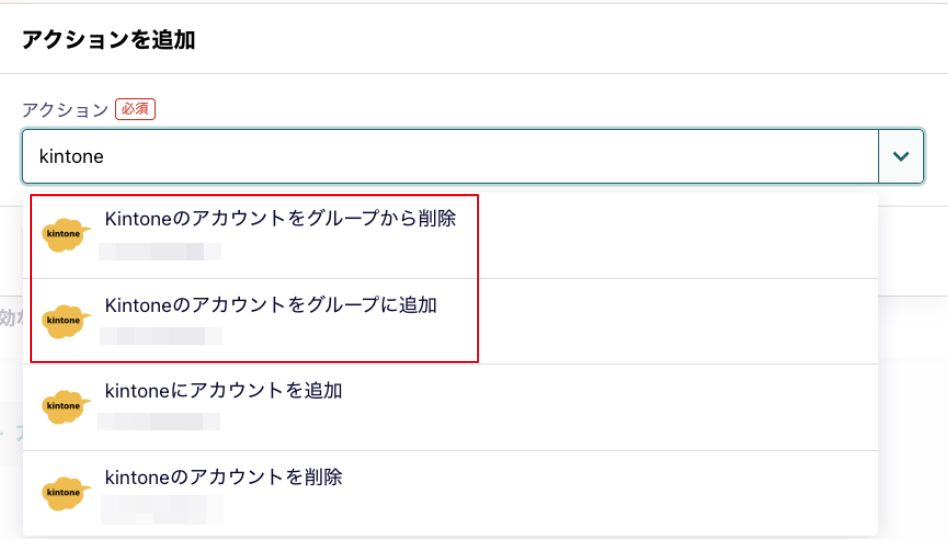Focus the action search field containing kintone
Screen dimensions: 948x551
450,157
